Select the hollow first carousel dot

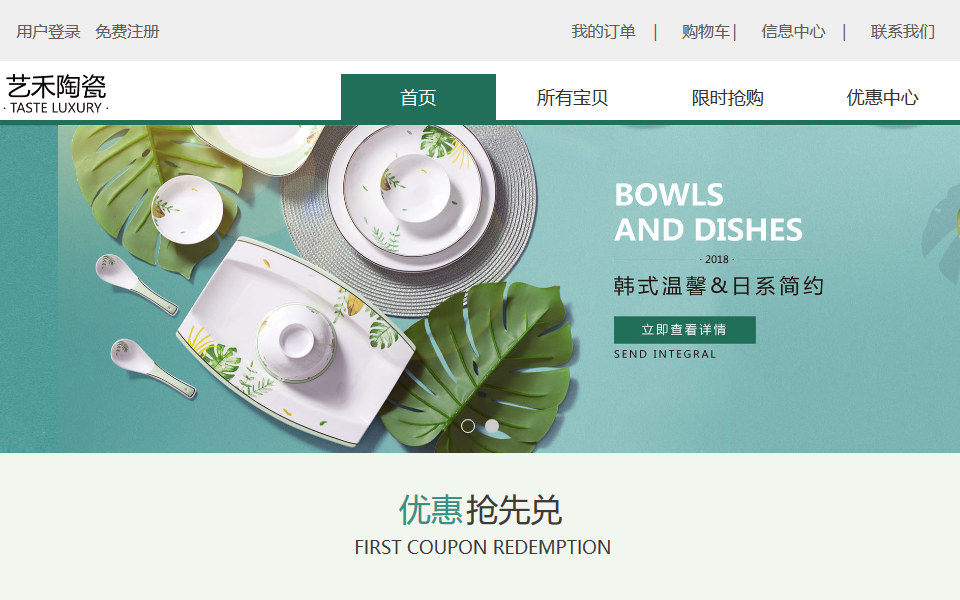468,426
